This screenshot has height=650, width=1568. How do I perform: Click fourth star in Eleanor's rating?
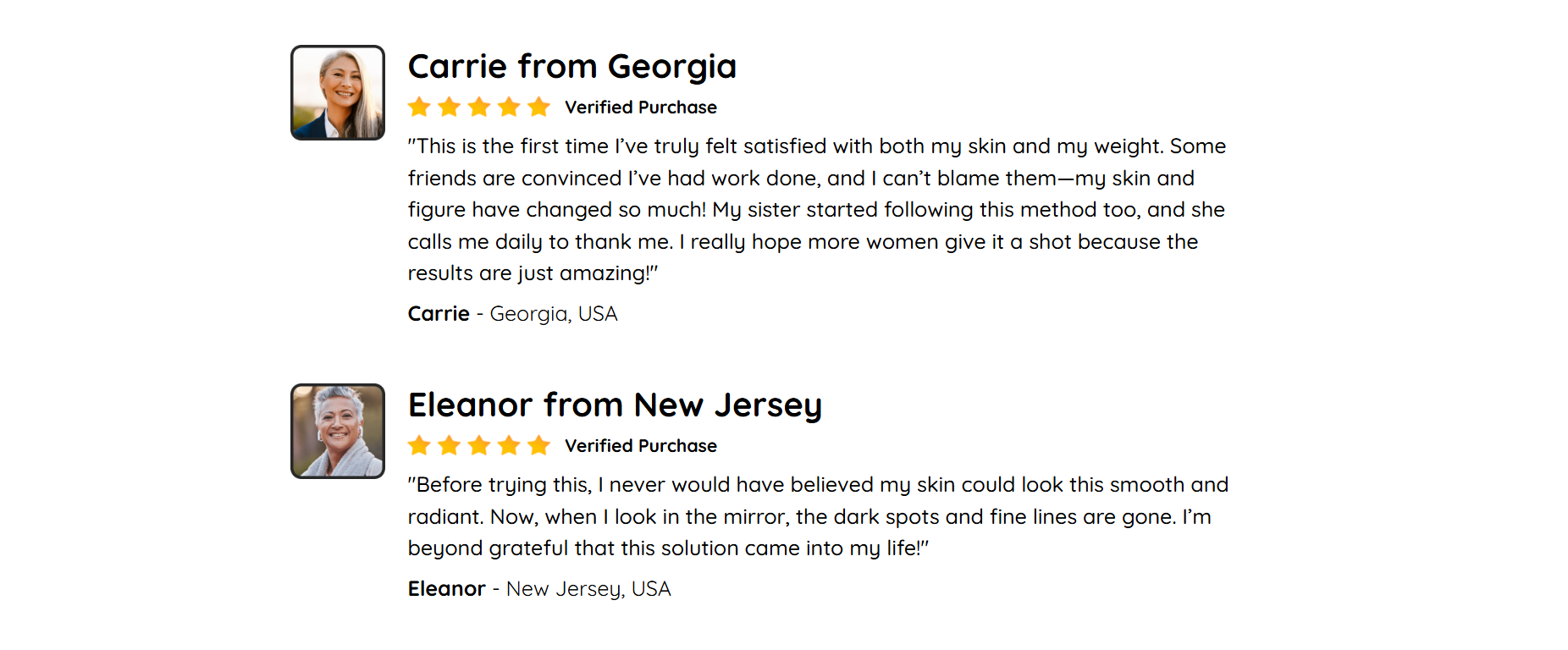coord(509,445)
